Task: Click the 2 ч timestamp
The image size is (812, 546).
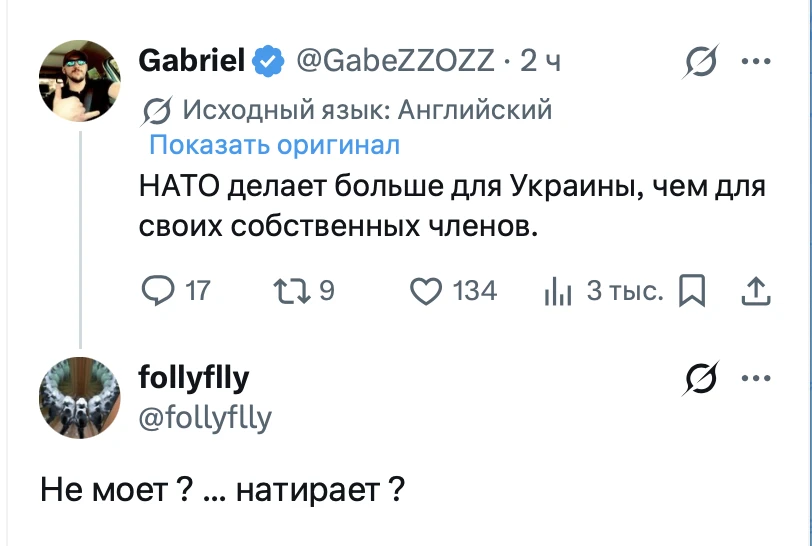Action: click(540, 61)
